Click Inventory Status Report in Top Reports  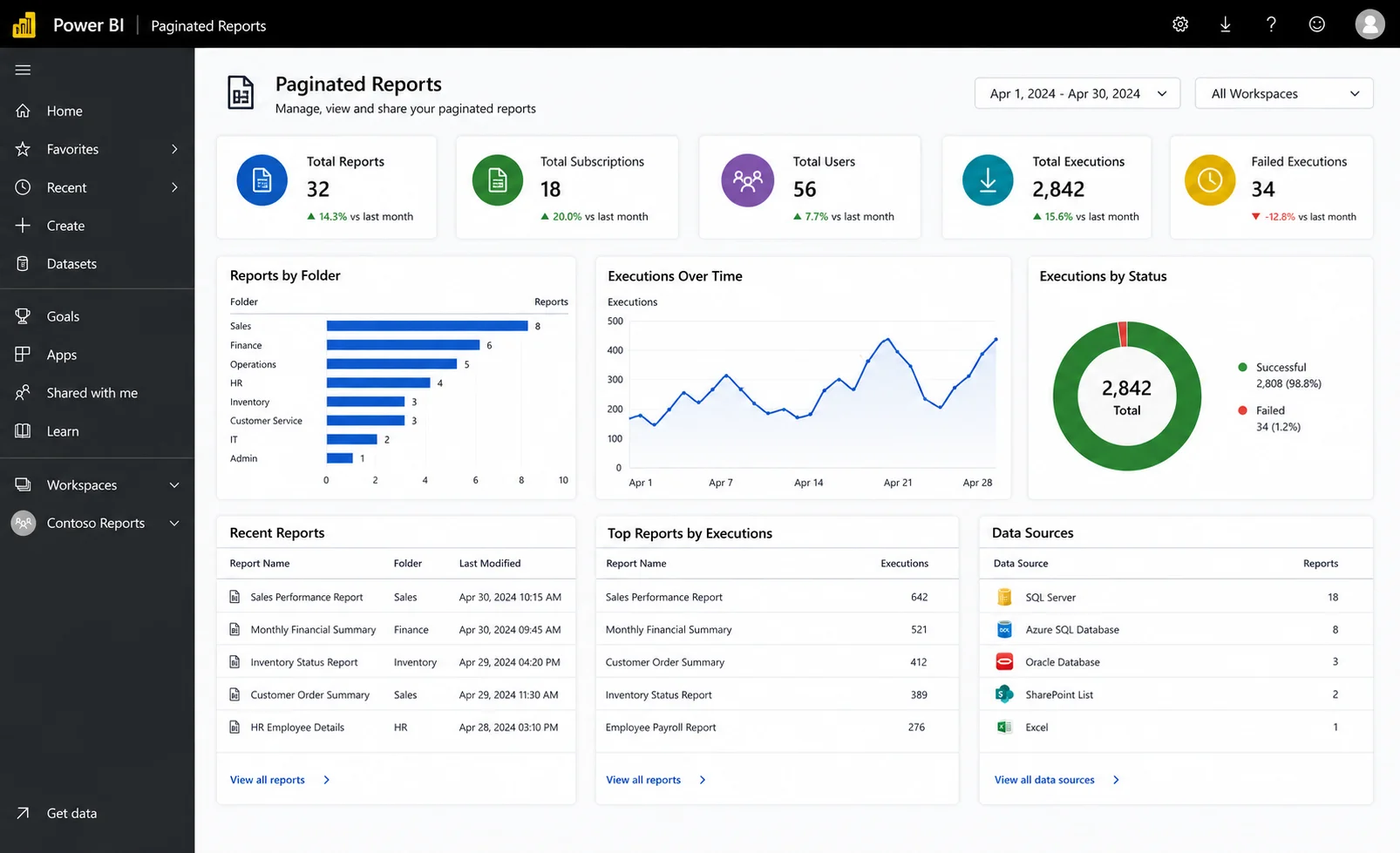[658, 694]
